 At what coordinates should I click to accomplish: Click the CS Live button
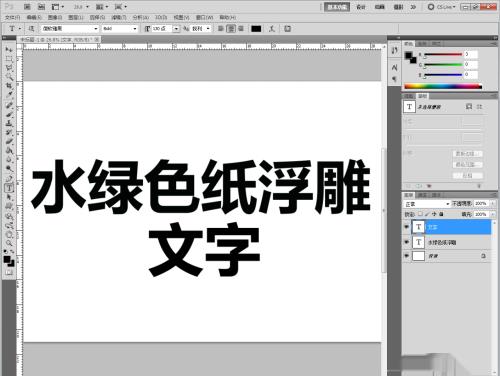click(x=442, y=7)
